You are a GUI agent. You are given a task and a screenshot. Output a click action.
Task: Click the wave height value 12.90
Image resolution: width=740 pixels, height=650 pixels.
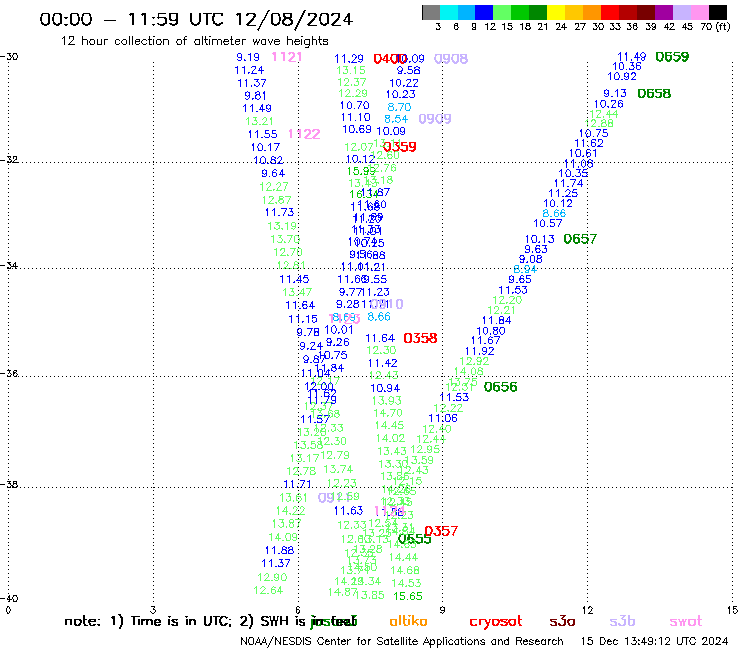(272, 577)
